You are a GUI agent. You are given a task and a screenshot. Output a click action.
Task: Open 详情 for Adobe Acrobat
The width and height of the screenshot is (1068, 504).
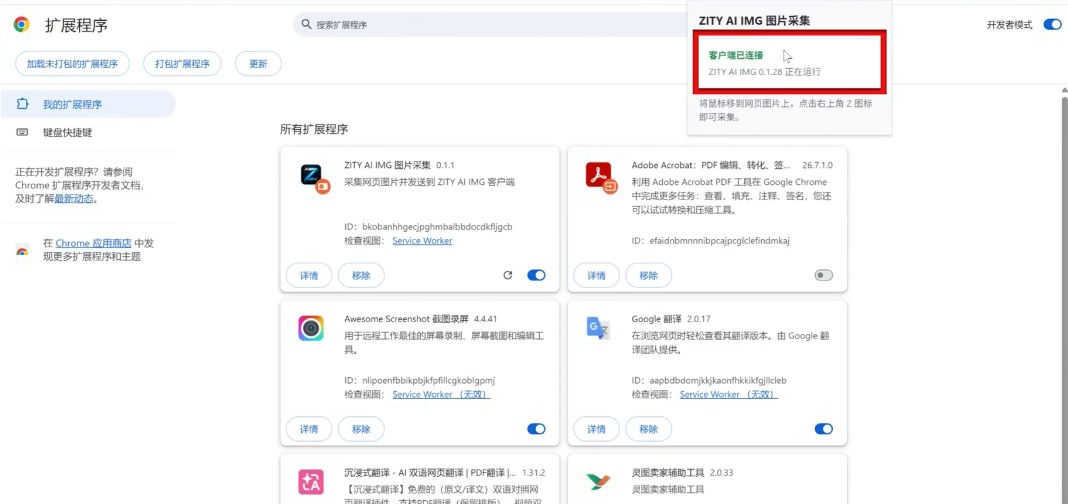(596, 276)
